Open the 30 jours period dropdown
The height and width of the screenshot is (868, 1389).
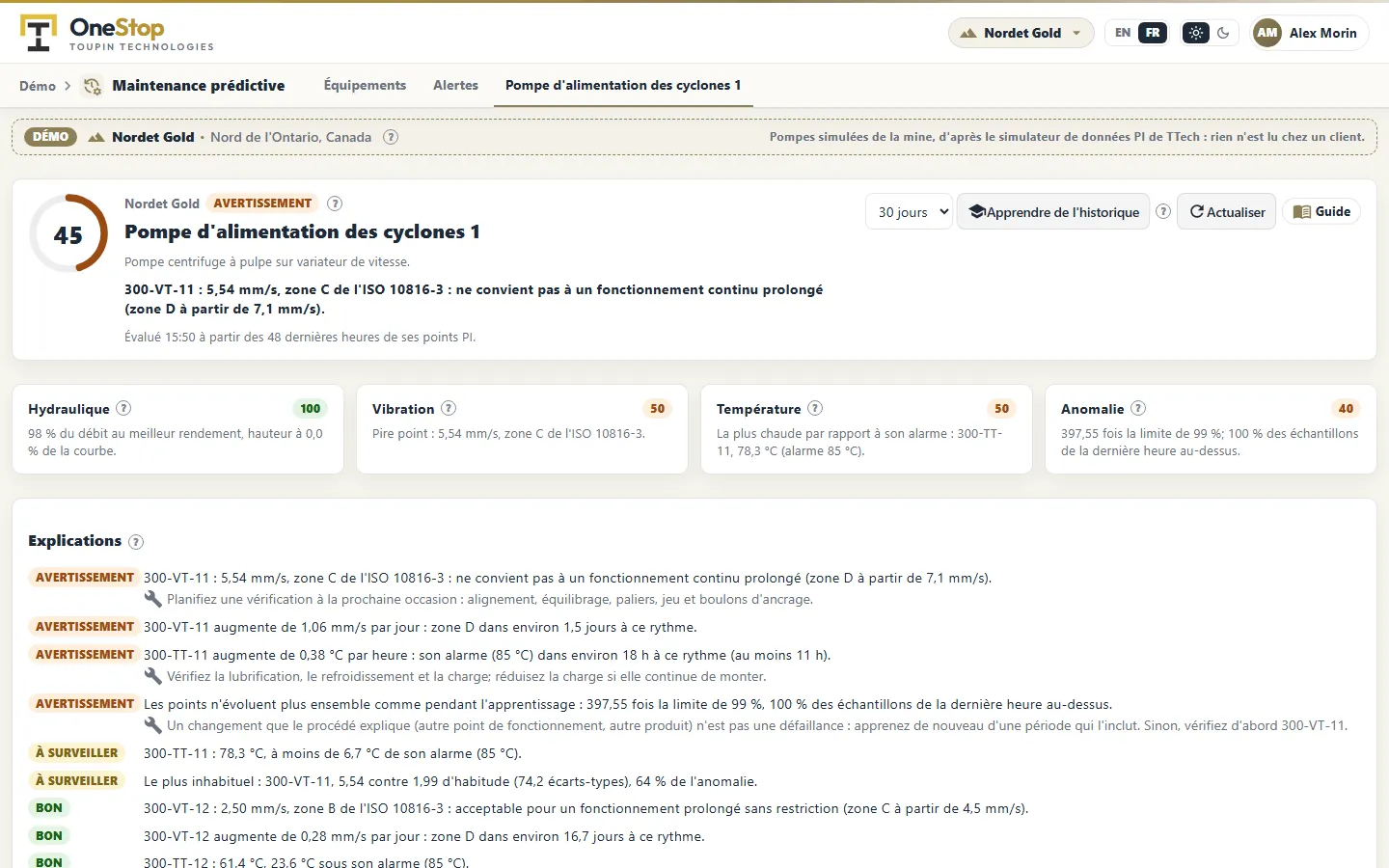(x=910, y=211)
